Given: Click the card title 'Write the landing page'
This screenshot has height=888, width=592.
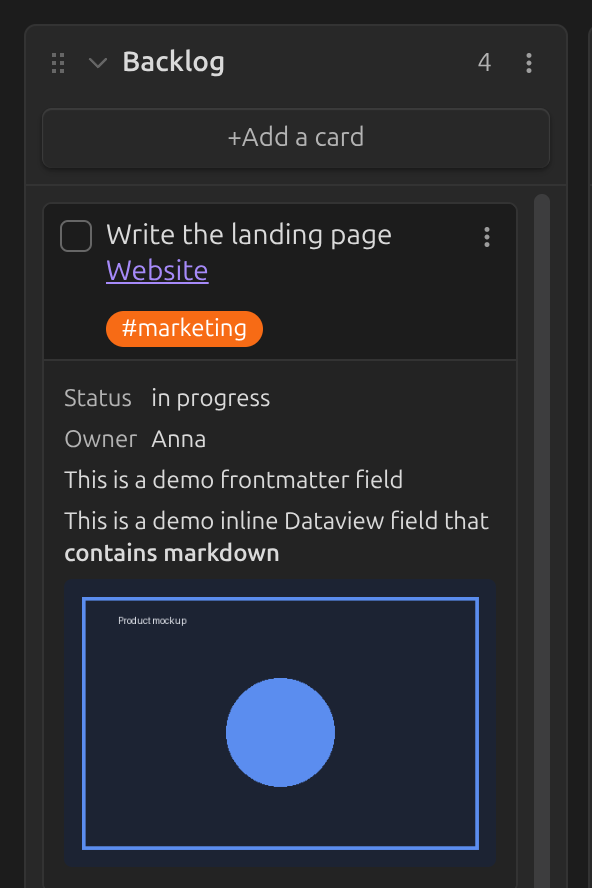Looking at the screenshot, I should (249, 235).
